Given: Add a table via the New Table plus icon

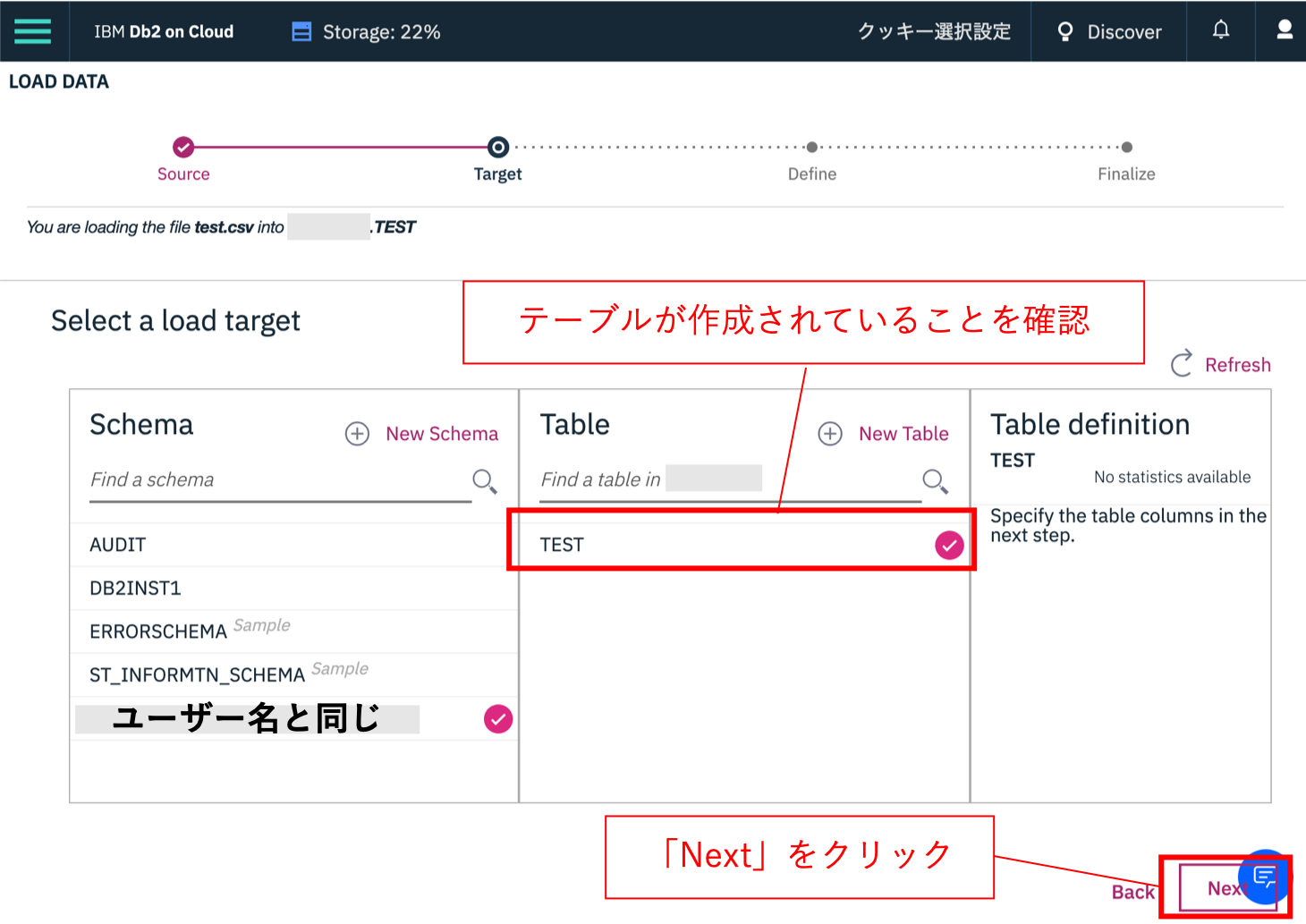Looking at the screenshot, I should click(829, 433).
